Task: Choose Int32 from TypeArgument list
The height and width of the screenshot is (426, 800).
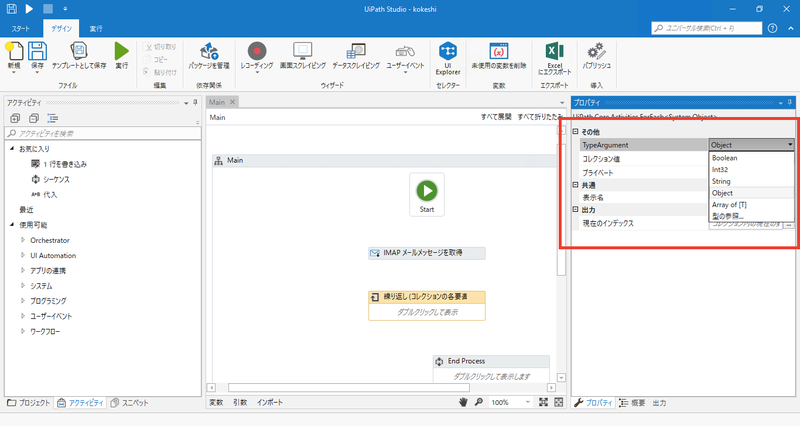Action: [720, 170]
